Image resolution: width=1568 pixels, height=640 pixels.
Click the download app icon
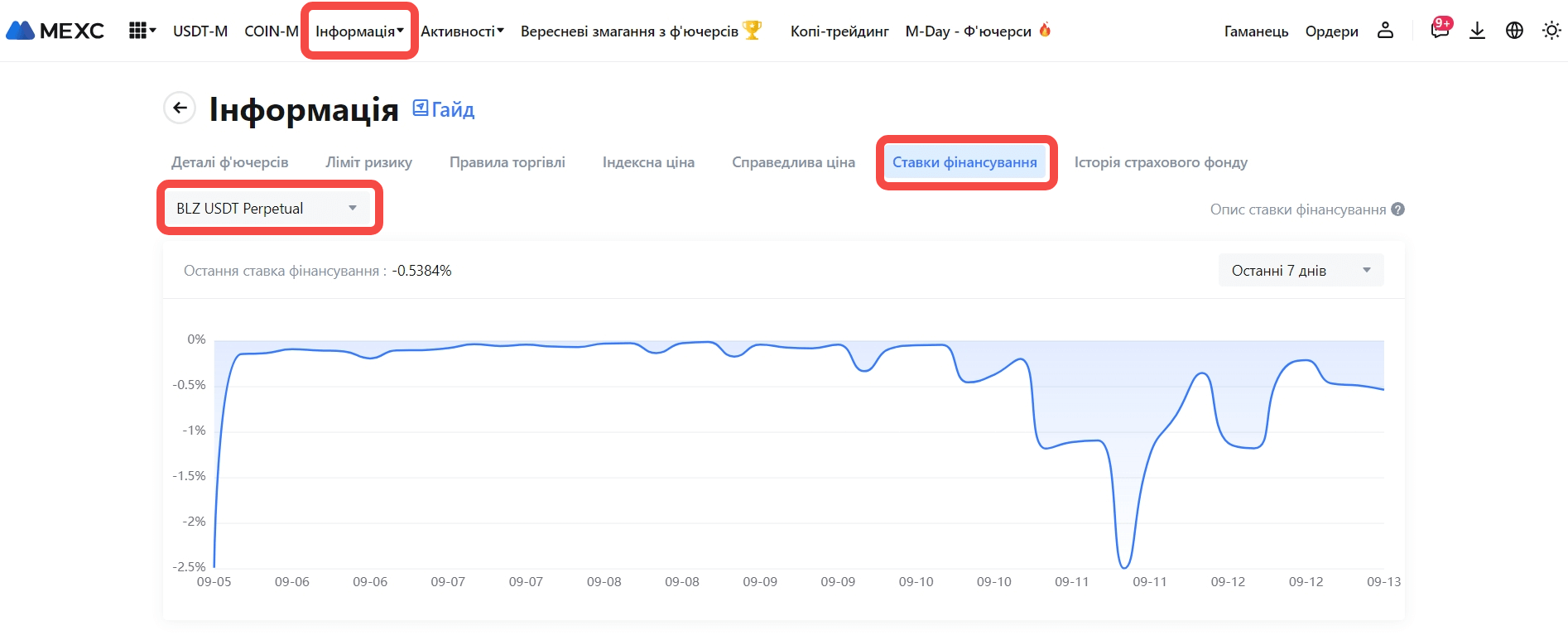tap(1477, 31)
